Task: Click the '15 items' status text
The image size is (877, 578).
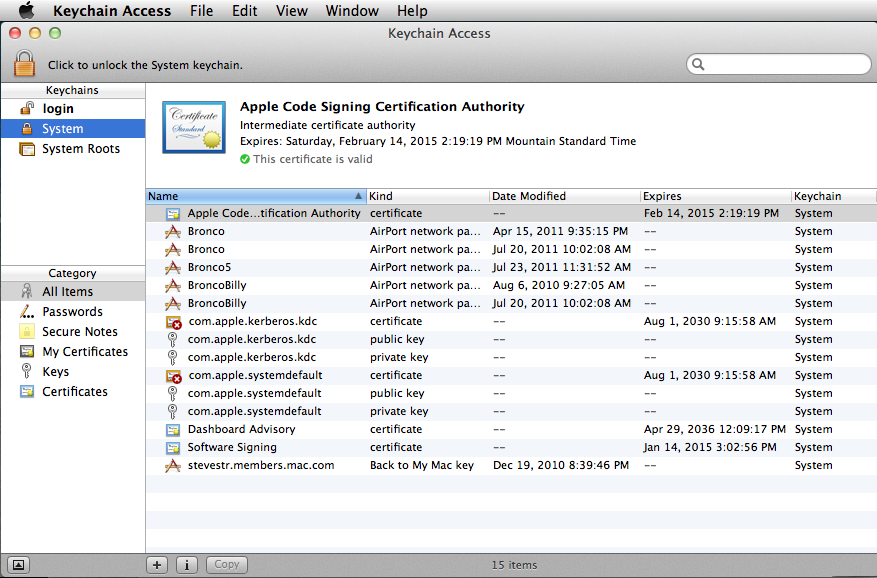Action: [514, 565]
